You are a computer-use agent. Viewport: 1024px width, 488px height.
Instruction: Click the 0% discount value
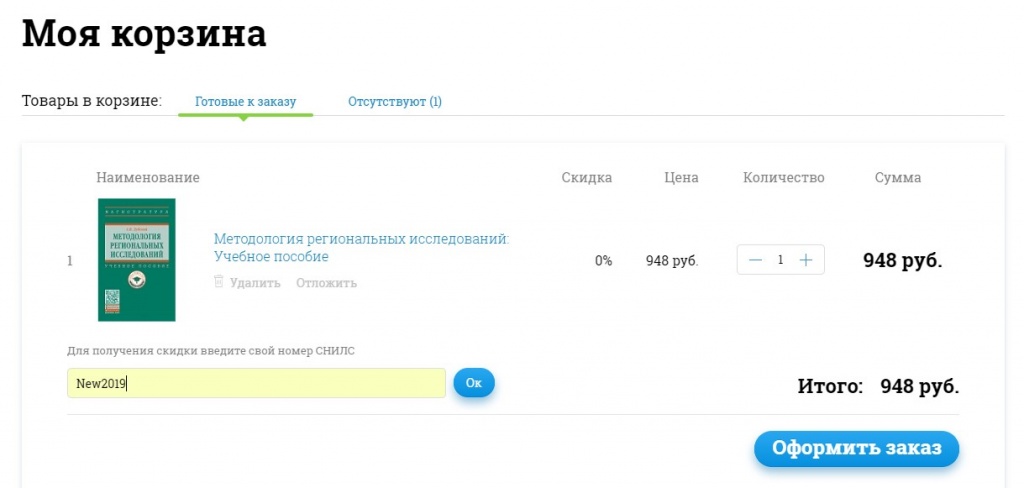(603, 261)
